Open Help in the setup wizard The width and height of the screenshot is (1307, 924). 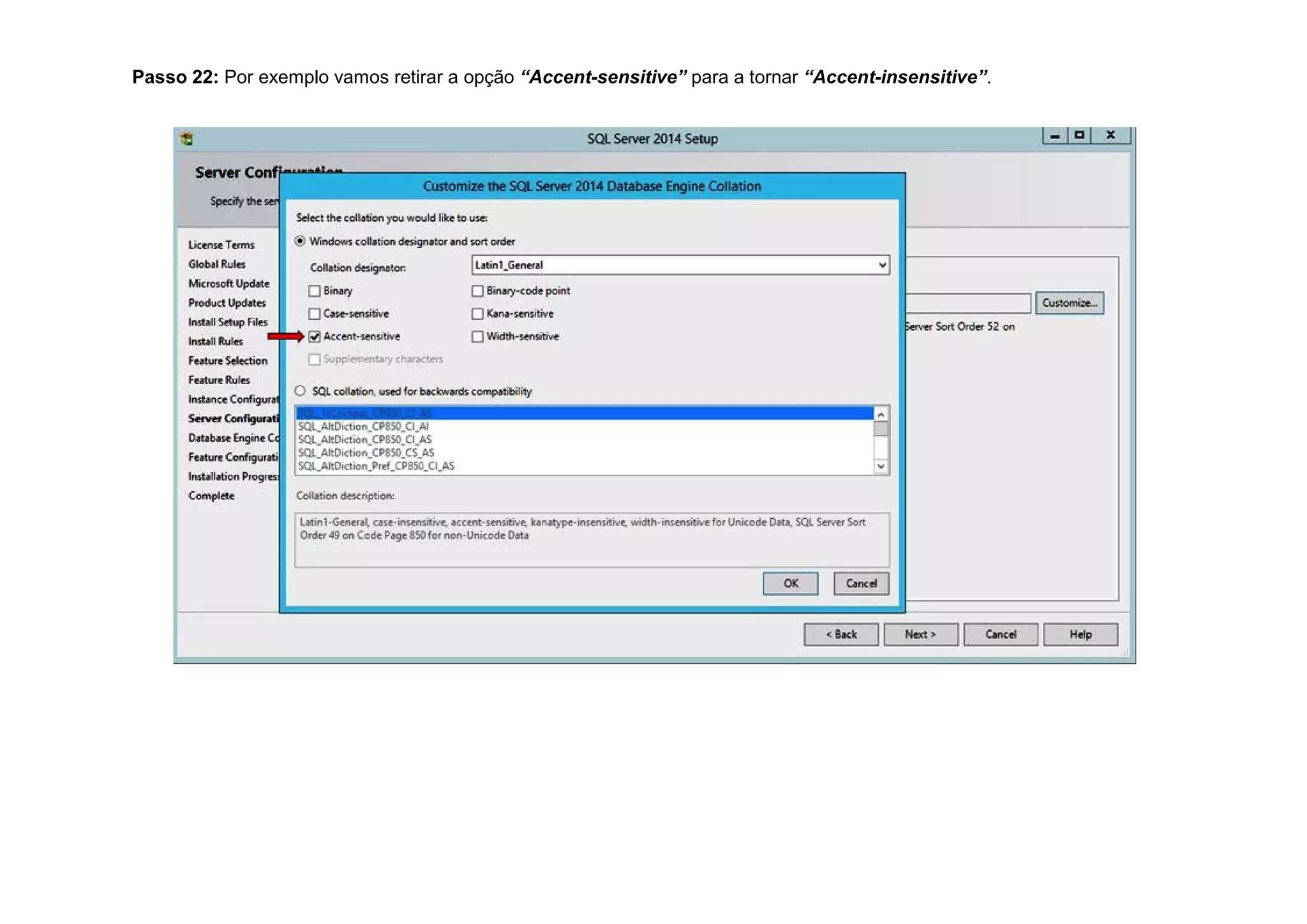tap(1080, 634)
